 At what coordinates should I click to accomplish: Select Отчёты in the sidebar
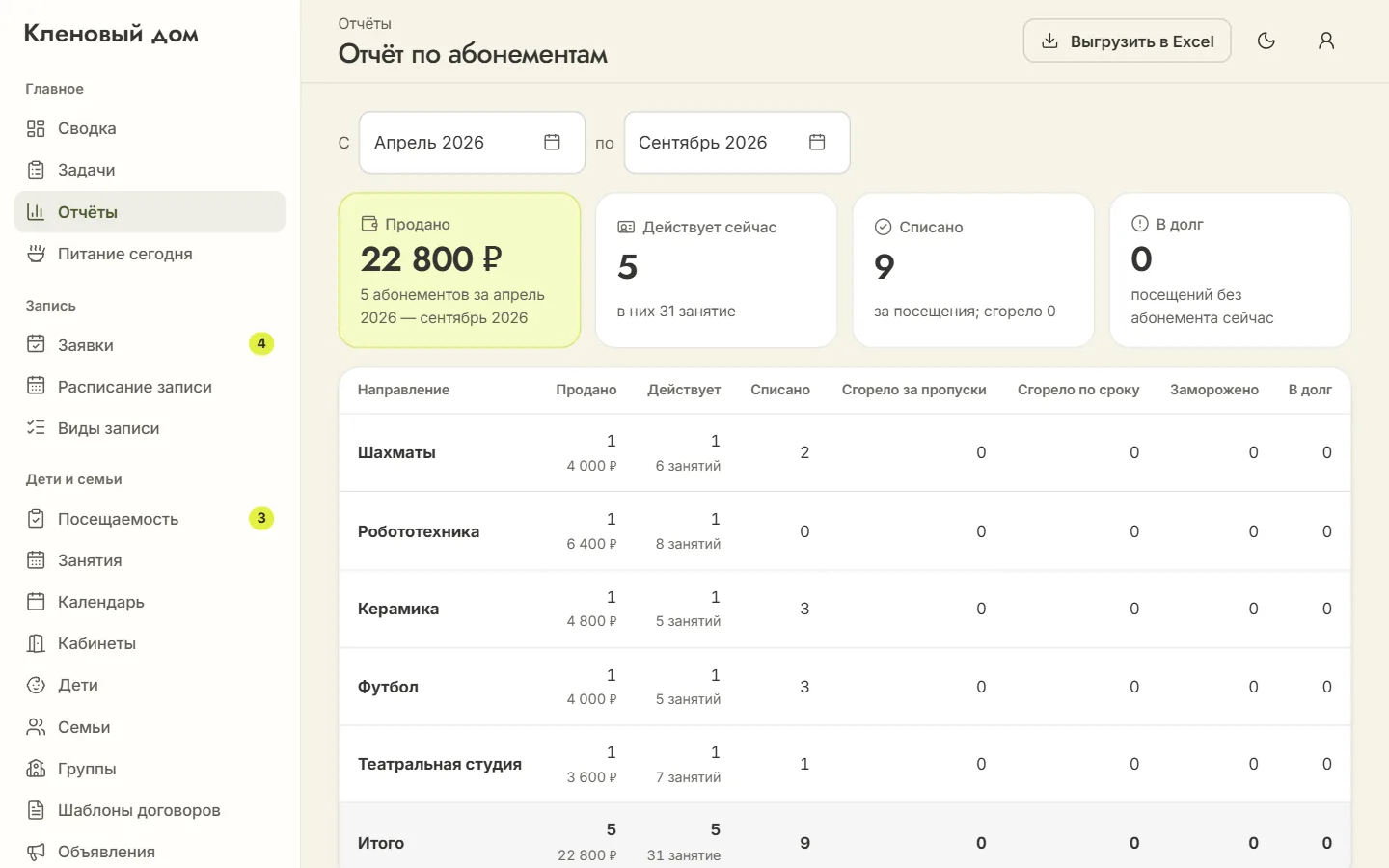click(x=150, y=212)
